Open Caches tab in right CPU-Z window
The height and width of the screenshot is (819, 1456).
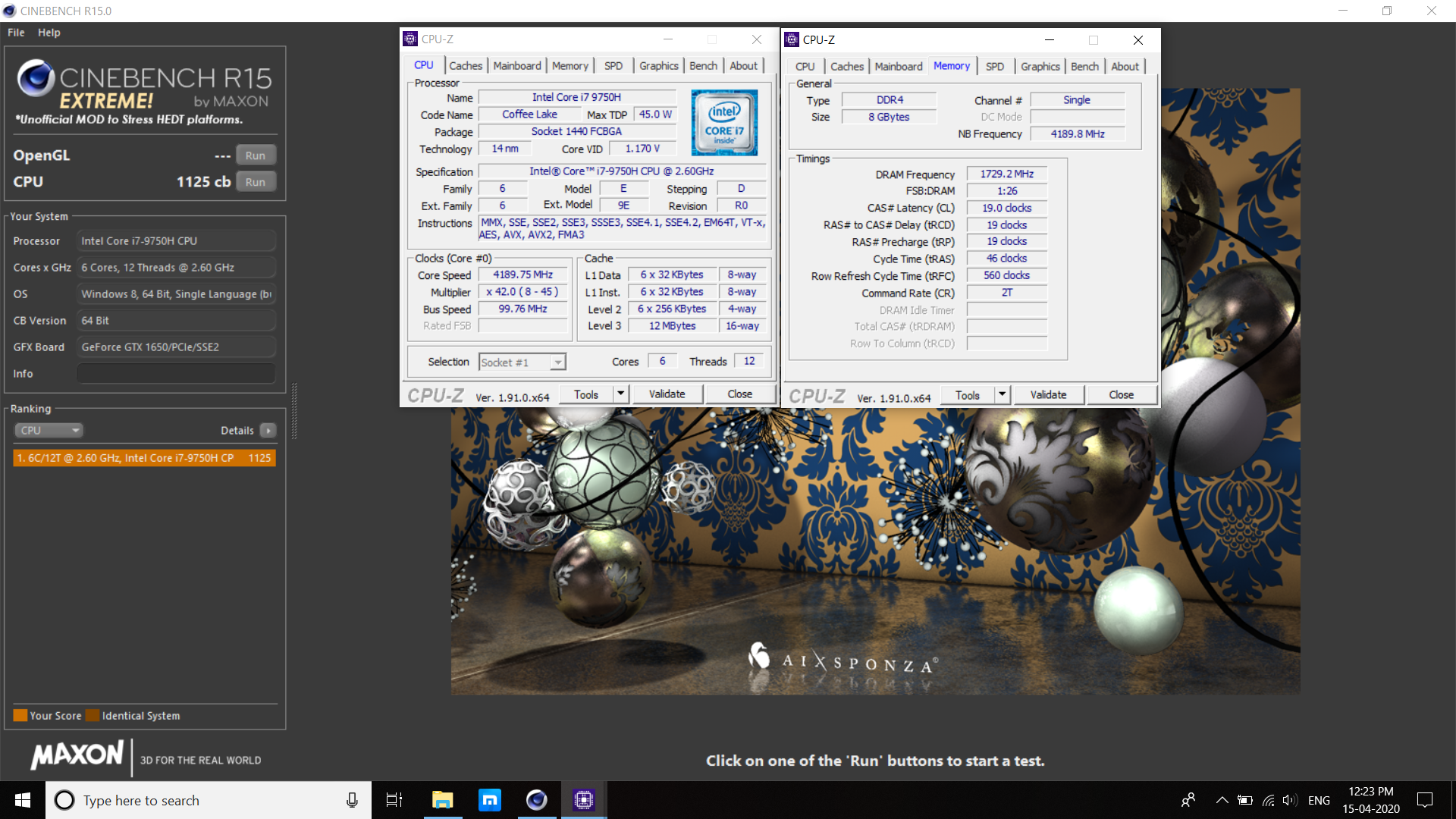point(847,67)
